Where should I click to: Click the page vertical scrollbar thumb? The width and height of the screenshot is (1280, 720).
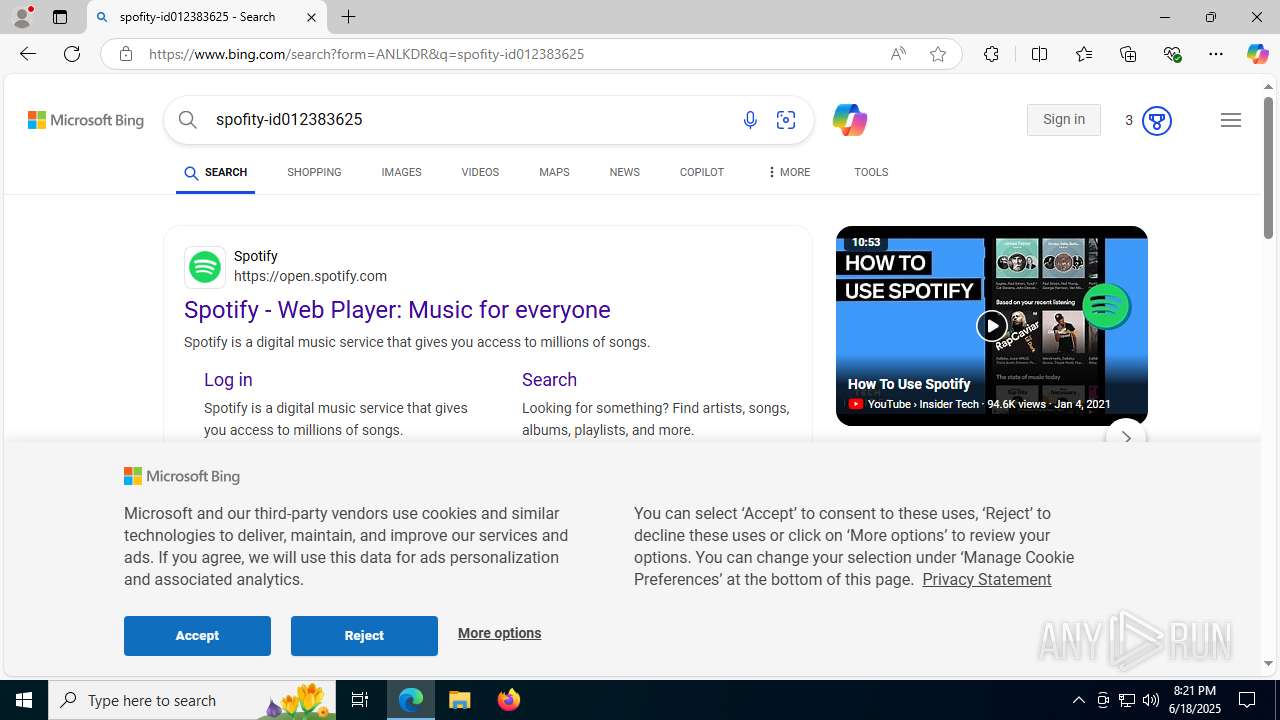[x=1268, y=170]
